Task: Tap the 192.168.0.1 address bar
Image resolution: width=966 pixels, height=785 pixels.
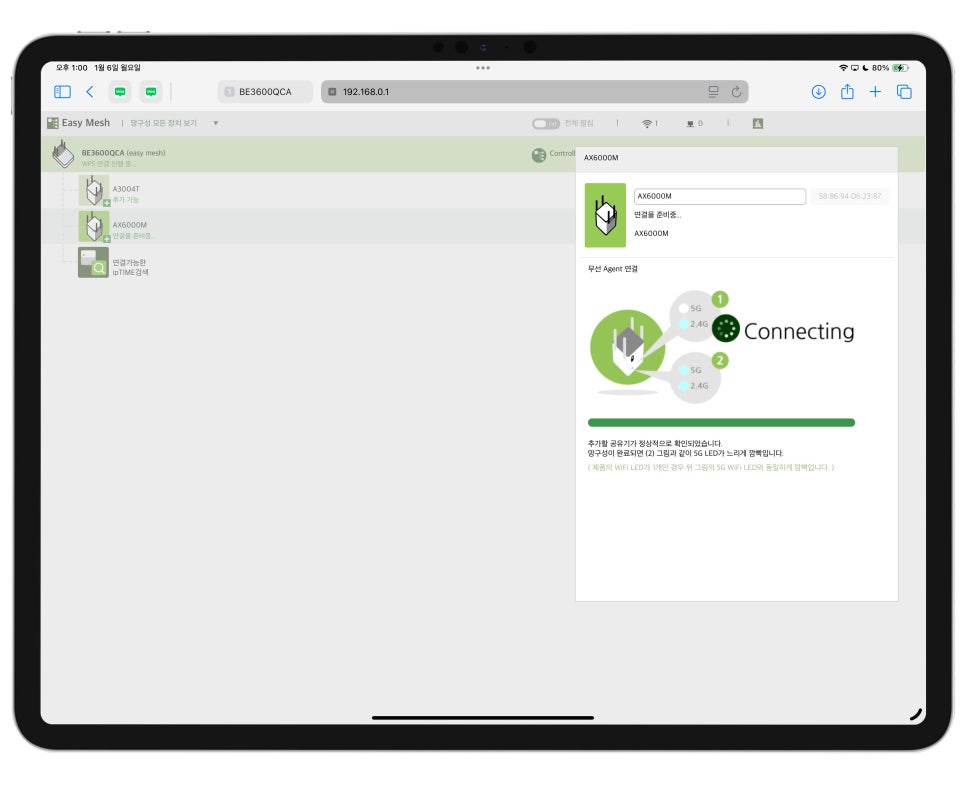Action: click(x=534, y=92)
